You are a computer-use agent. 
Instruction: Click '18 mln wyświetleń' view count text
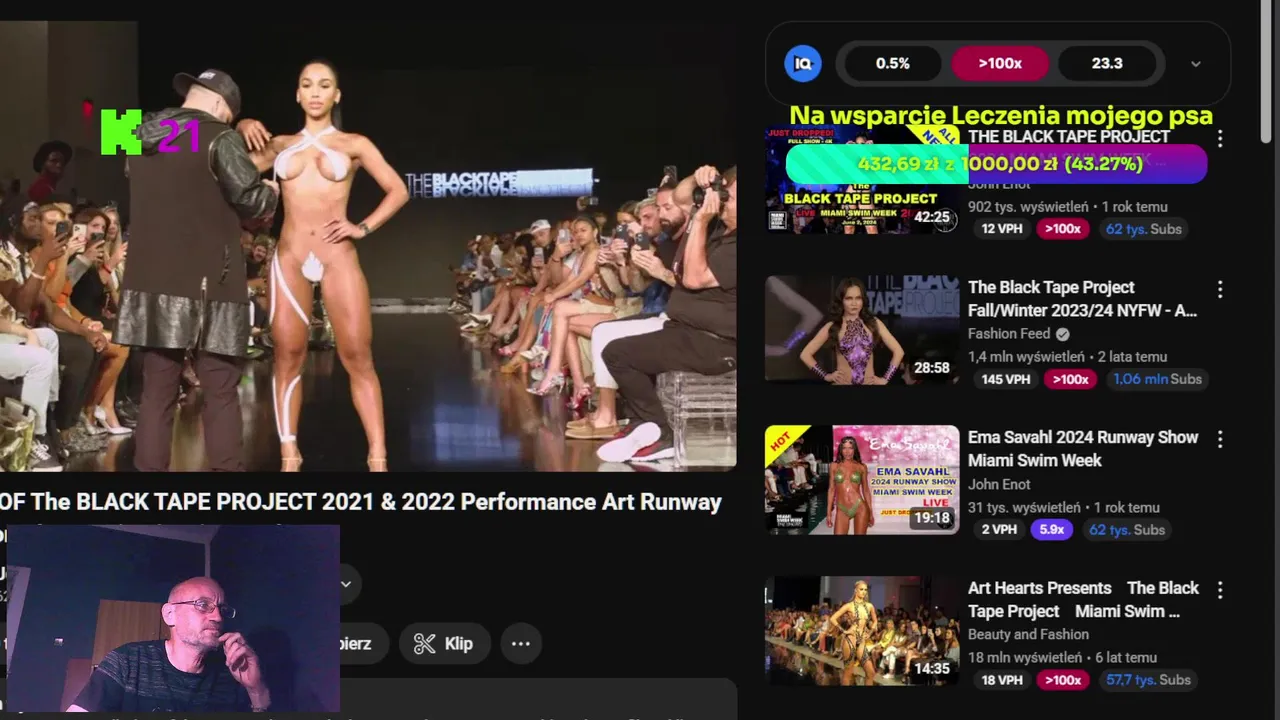click(x=1025, y=657)
